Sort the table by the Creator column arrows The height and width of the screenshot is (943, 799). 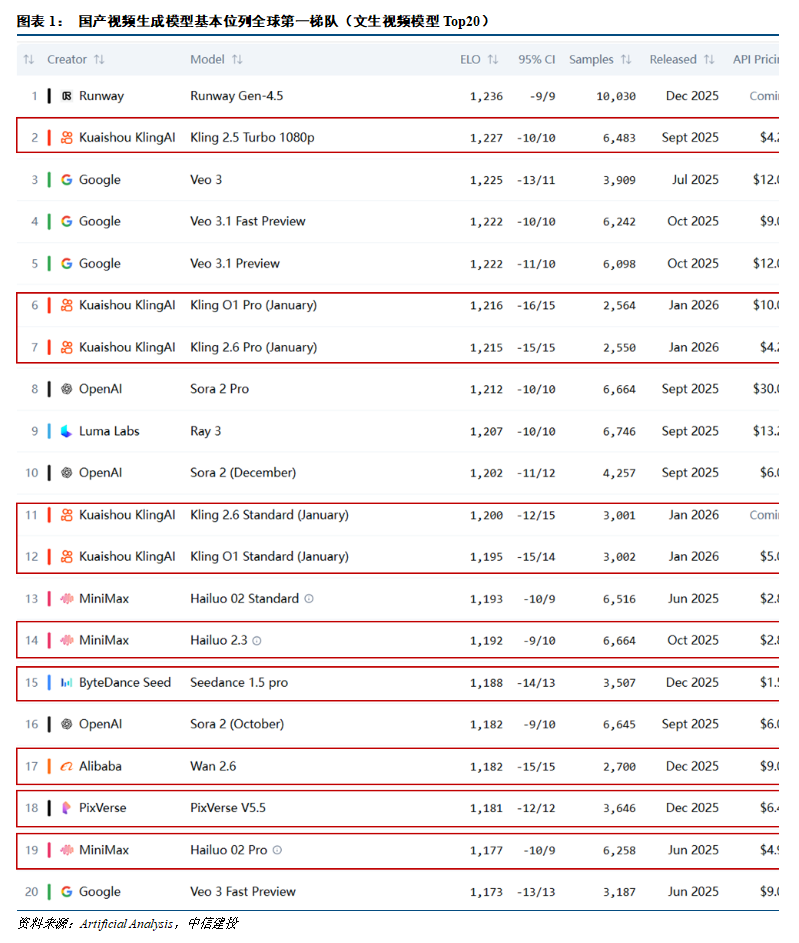coord(99,60)
